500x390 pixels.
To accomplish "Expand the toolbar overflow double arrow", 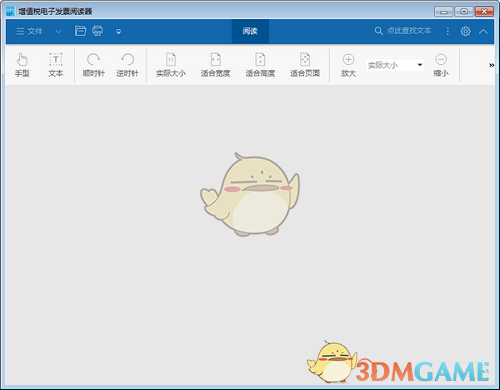I will tap(491, 65).
